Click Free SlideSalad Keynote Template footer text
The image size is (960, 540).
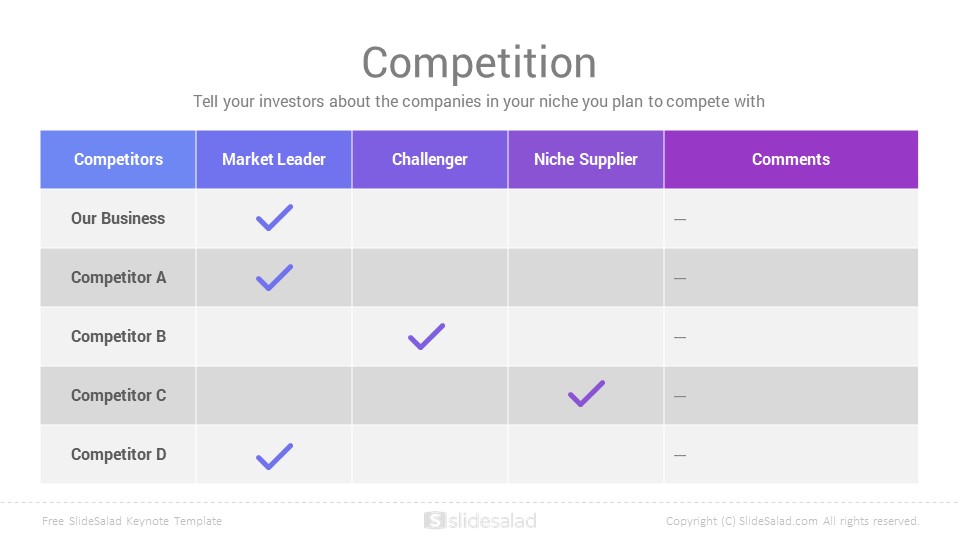[132, 521]
